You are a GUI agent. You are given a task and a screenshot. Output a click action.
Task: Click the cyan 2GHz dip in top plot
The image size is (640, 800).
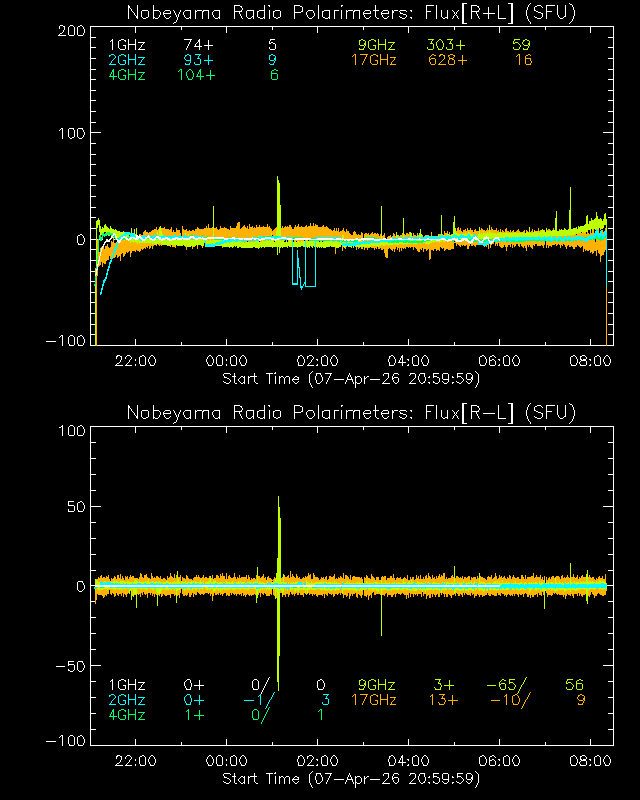(x=304, y=284)
